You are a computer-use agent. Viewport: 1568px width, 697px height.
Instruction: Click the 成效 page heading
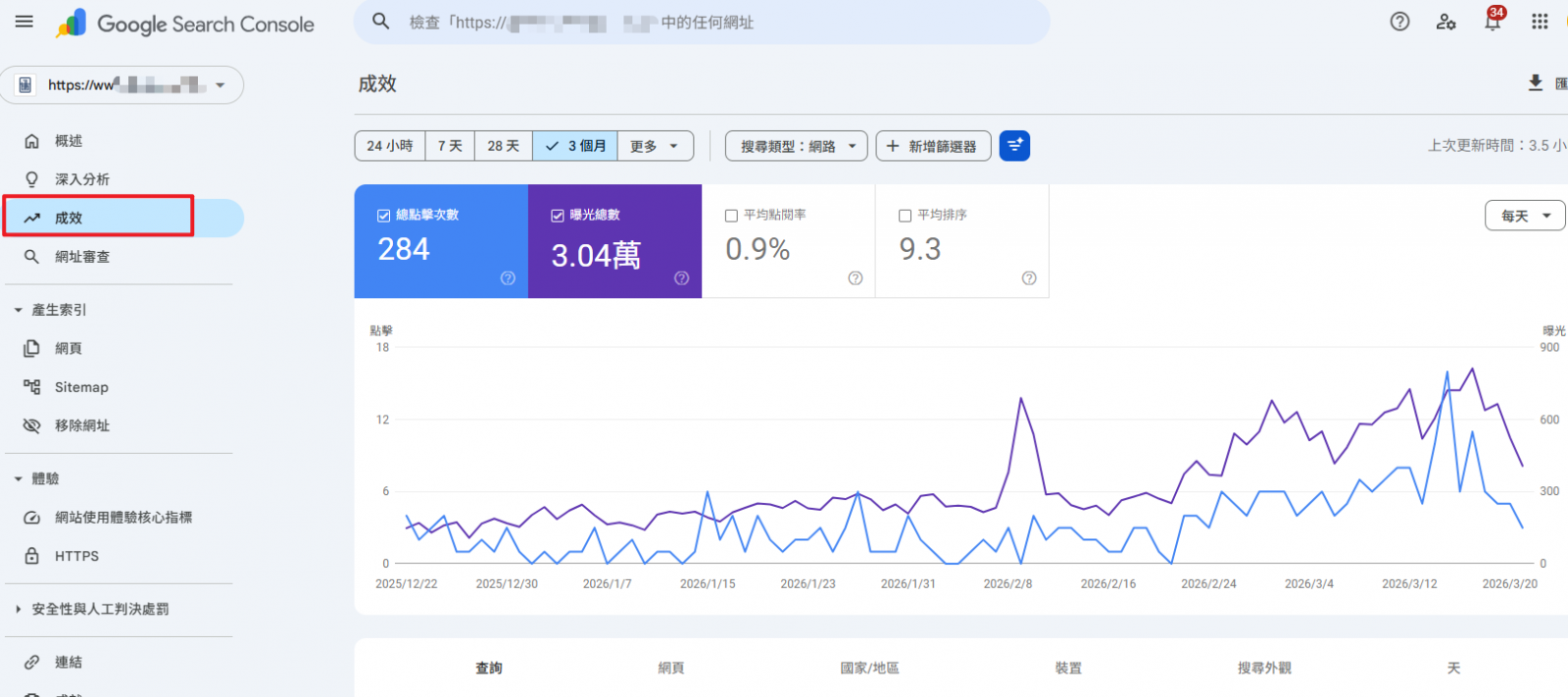click(x=377, y=83)
